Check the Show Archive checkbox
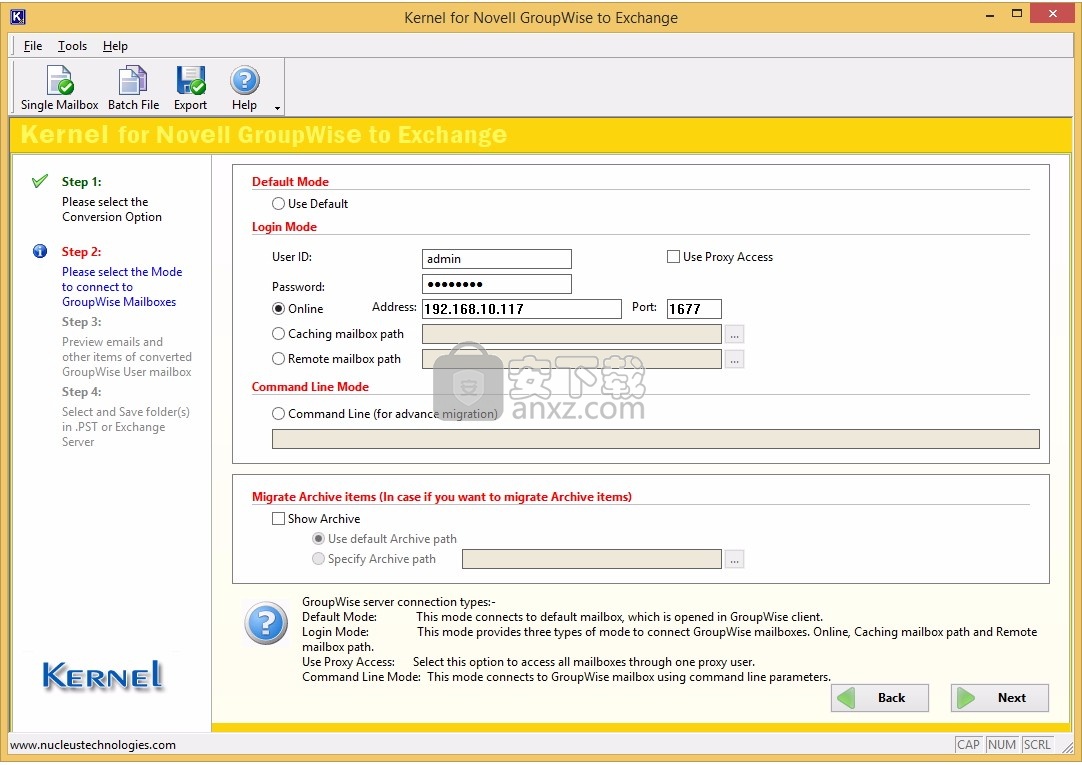1082x765 pixels. 278,519
